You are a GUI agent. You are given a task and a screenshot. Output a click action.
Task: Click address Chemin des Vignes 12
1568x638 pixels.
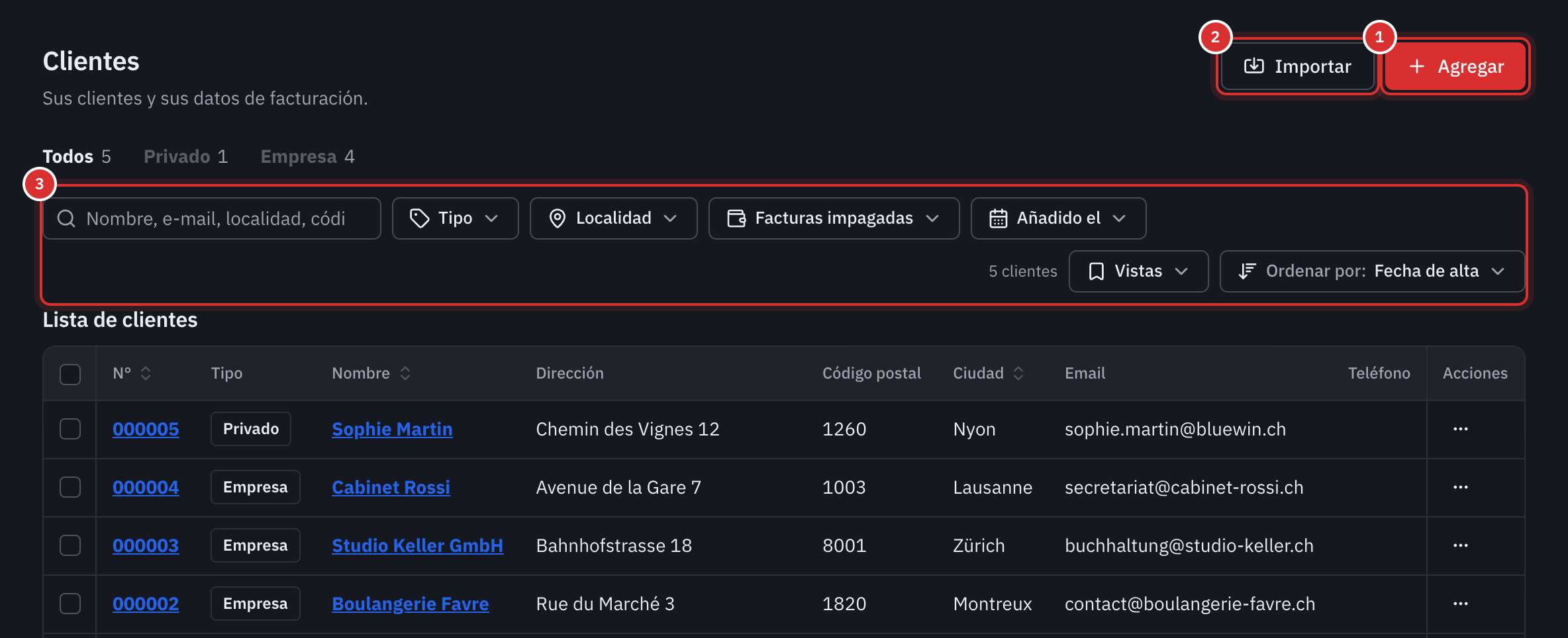[x=628, y=429]
